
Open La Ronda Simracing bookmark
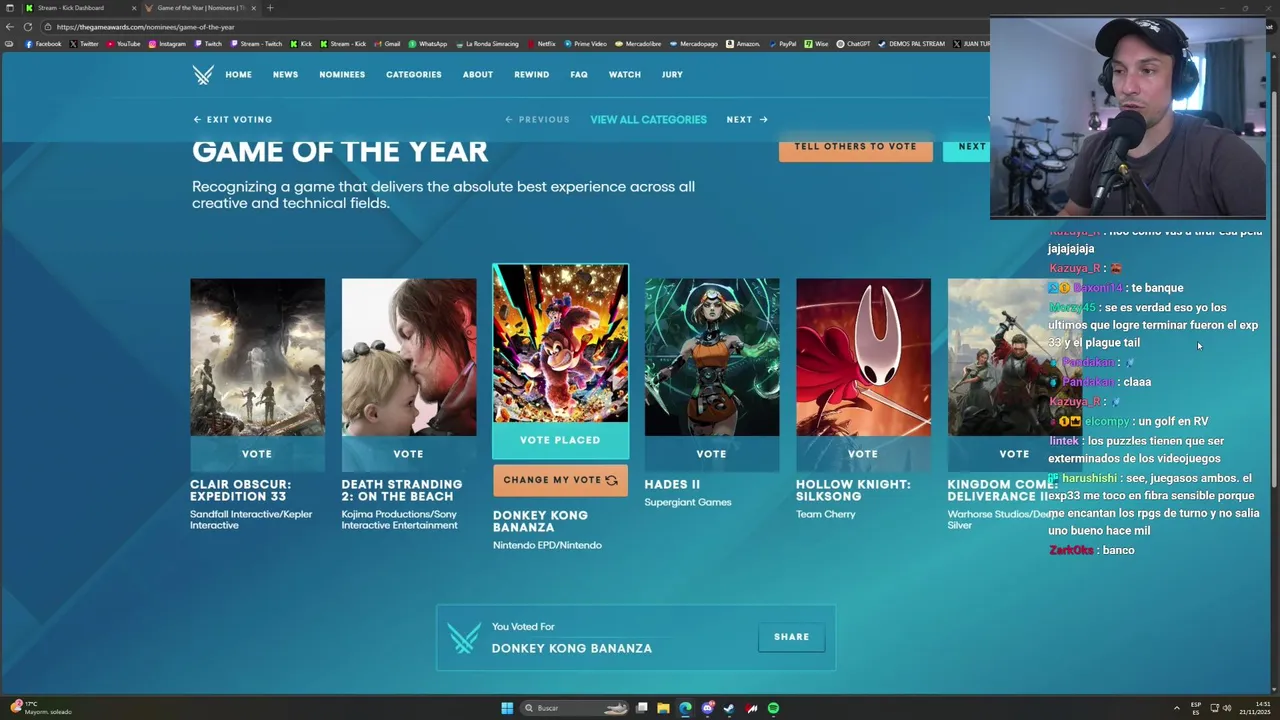click(x=487, y=44)
